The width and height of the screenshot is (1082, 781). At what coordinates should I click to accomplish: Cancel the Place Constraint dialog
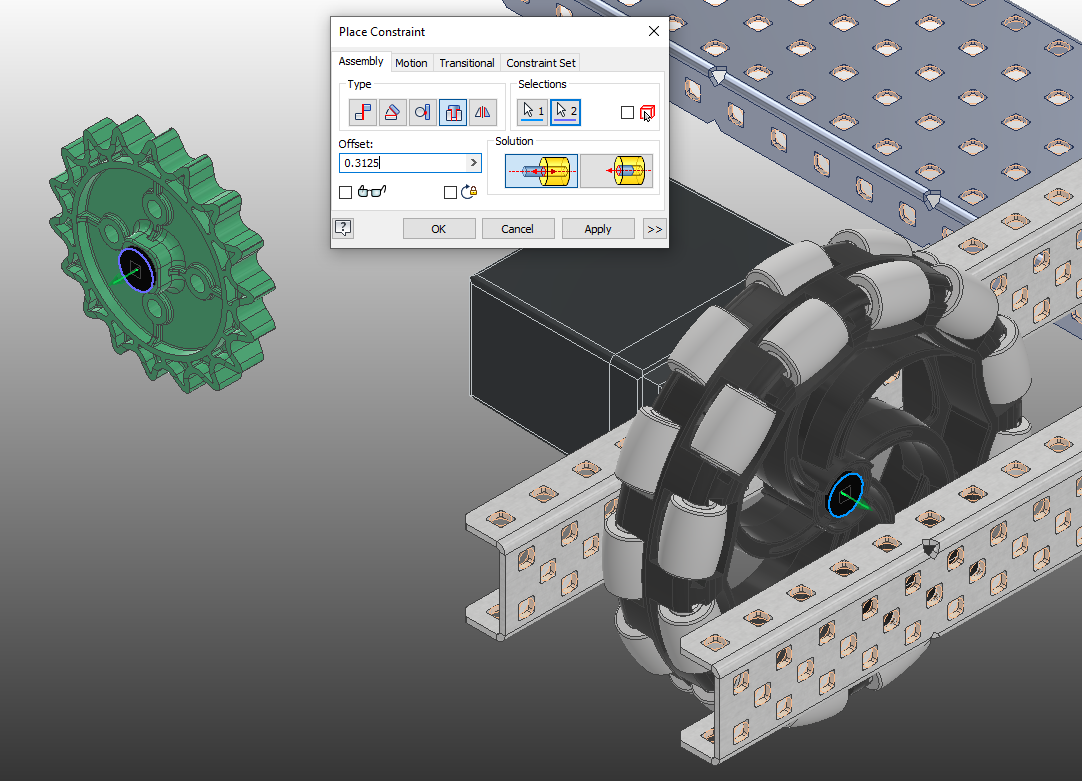click(x=518, y=229)
